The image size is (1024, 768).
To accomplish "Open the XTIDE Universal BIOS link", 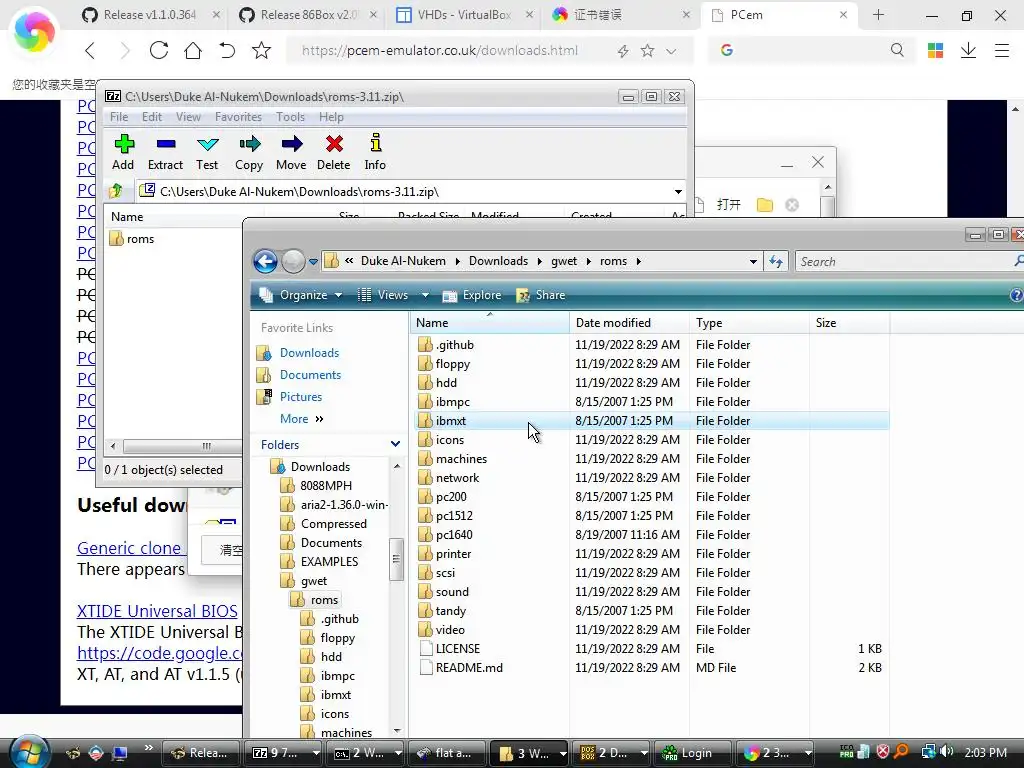I will [x=157, y=611].
